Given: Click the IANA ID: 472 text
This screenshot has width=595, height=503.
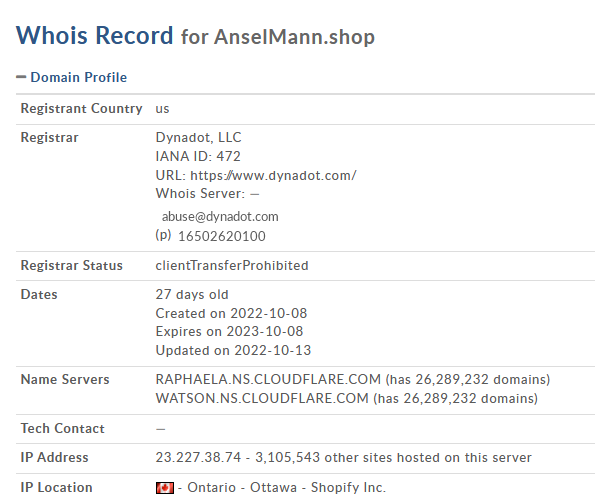Looking at the screenshot, I should pos(198,156).
